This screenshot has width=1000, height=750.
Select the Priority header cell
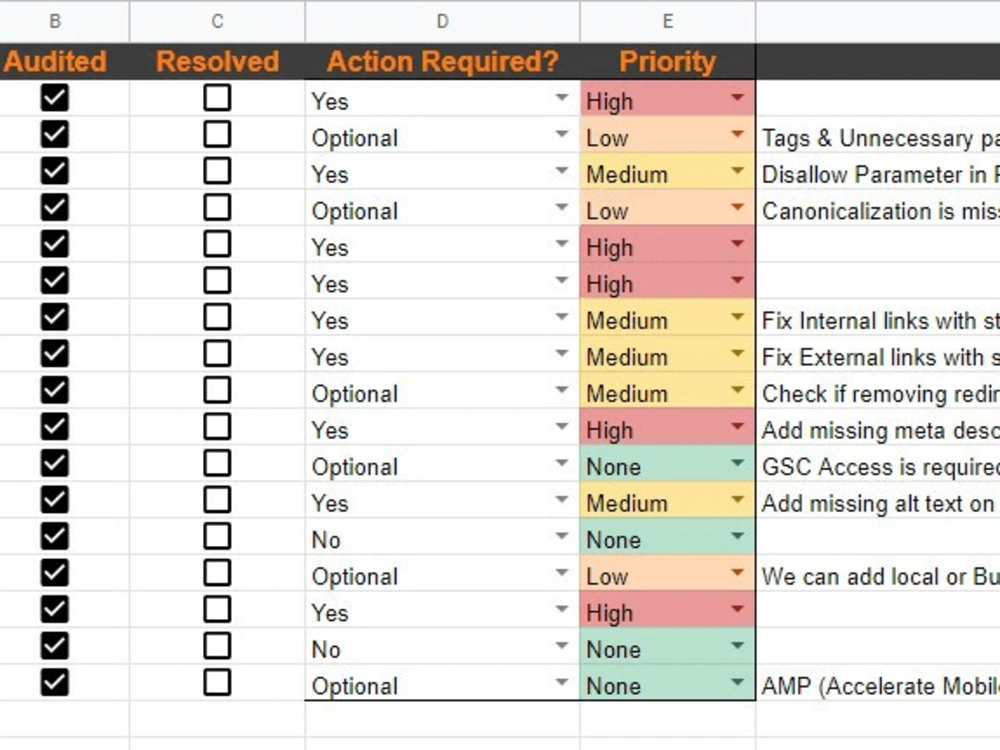tap(668, 61)
